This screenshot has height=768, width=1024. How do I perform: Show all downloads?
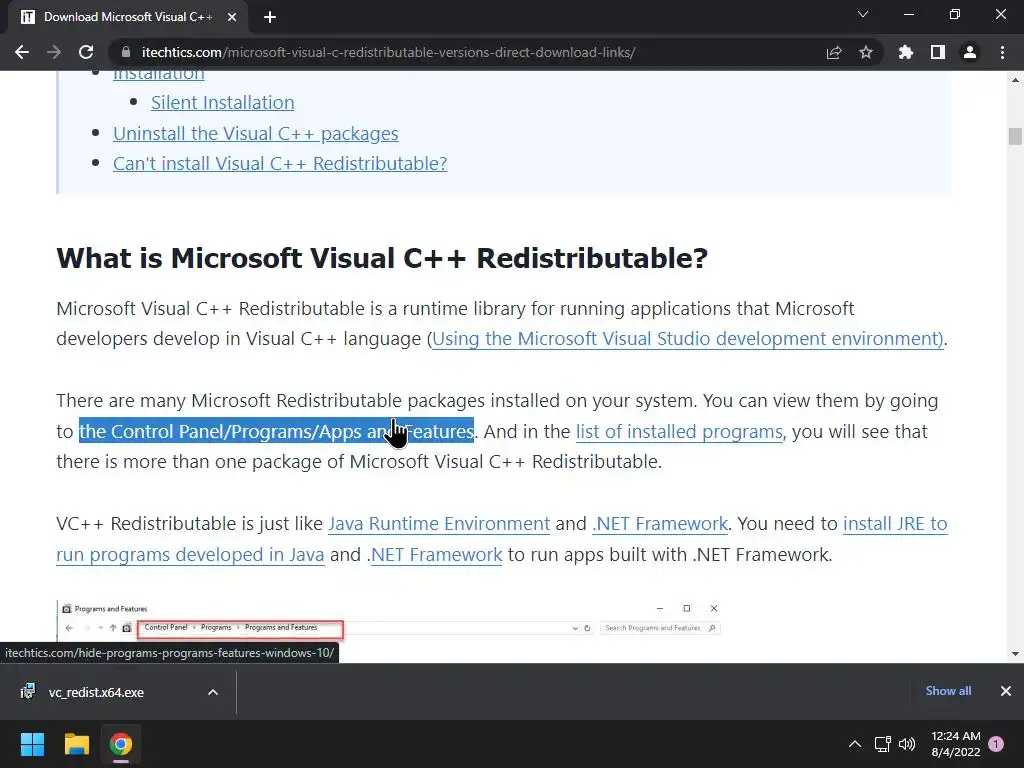tap(948, 691)
